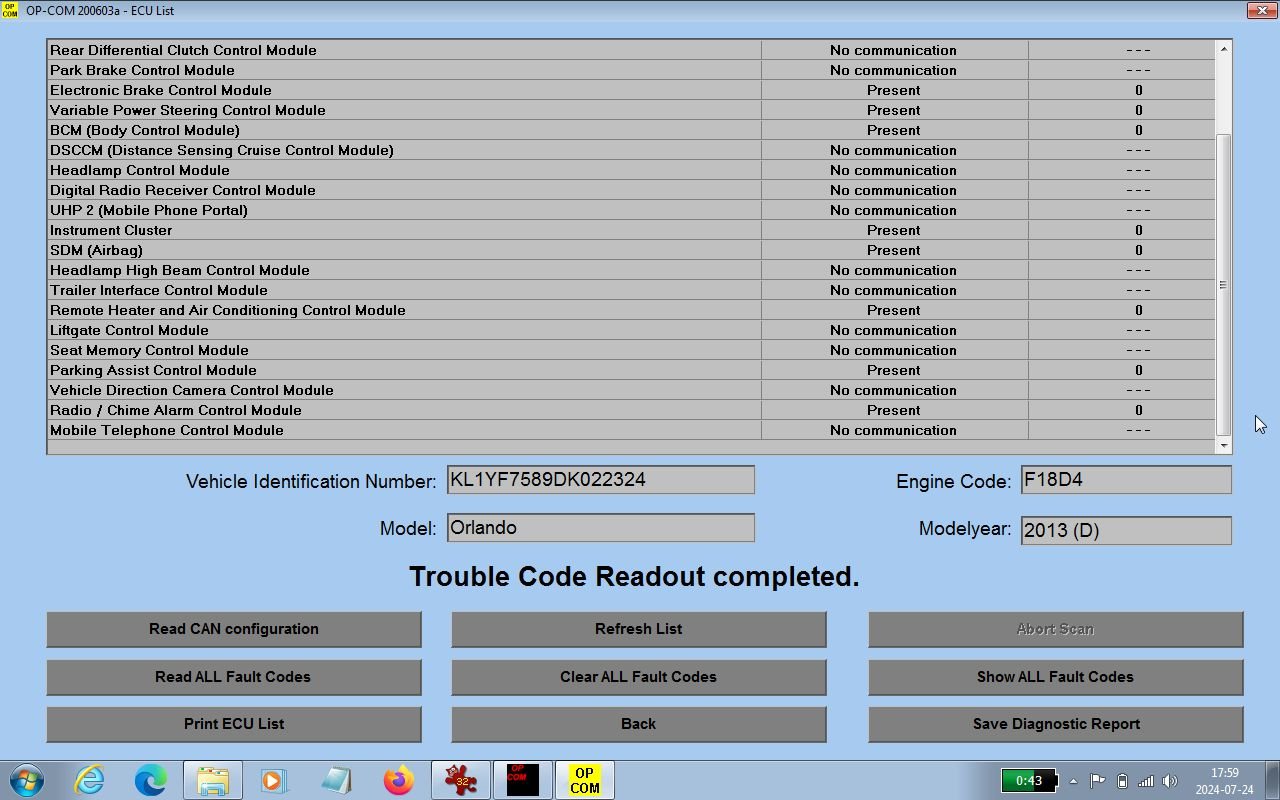The width and height of the screenshot is (1280, 800).
Task: Click Refresh List button
Action: [x=638, y=629]
